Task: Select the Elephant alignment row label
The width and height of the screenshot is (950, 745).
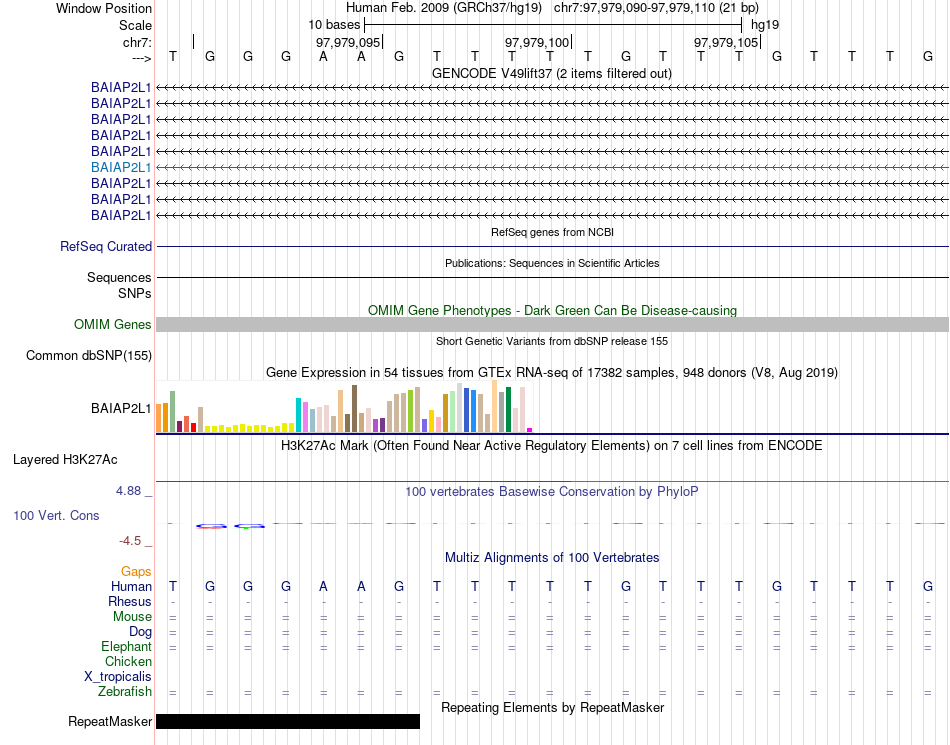Action: 126,647
